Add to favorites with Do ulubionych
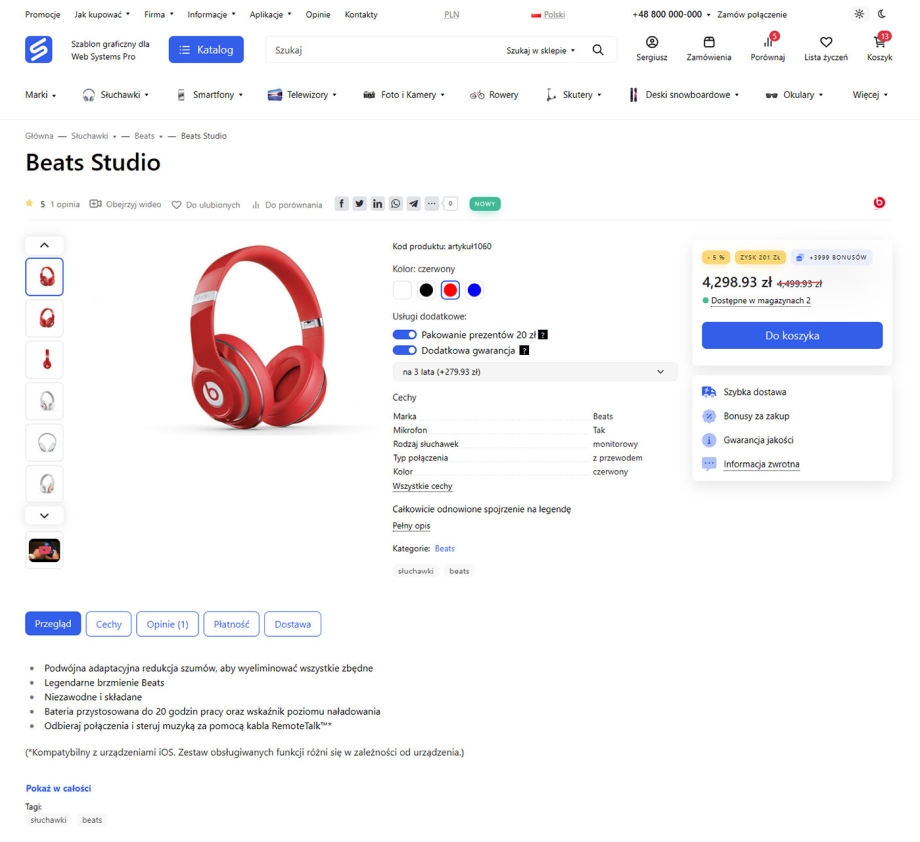The height and width of the screenshot is (842, 920). [x=206, y=205]
